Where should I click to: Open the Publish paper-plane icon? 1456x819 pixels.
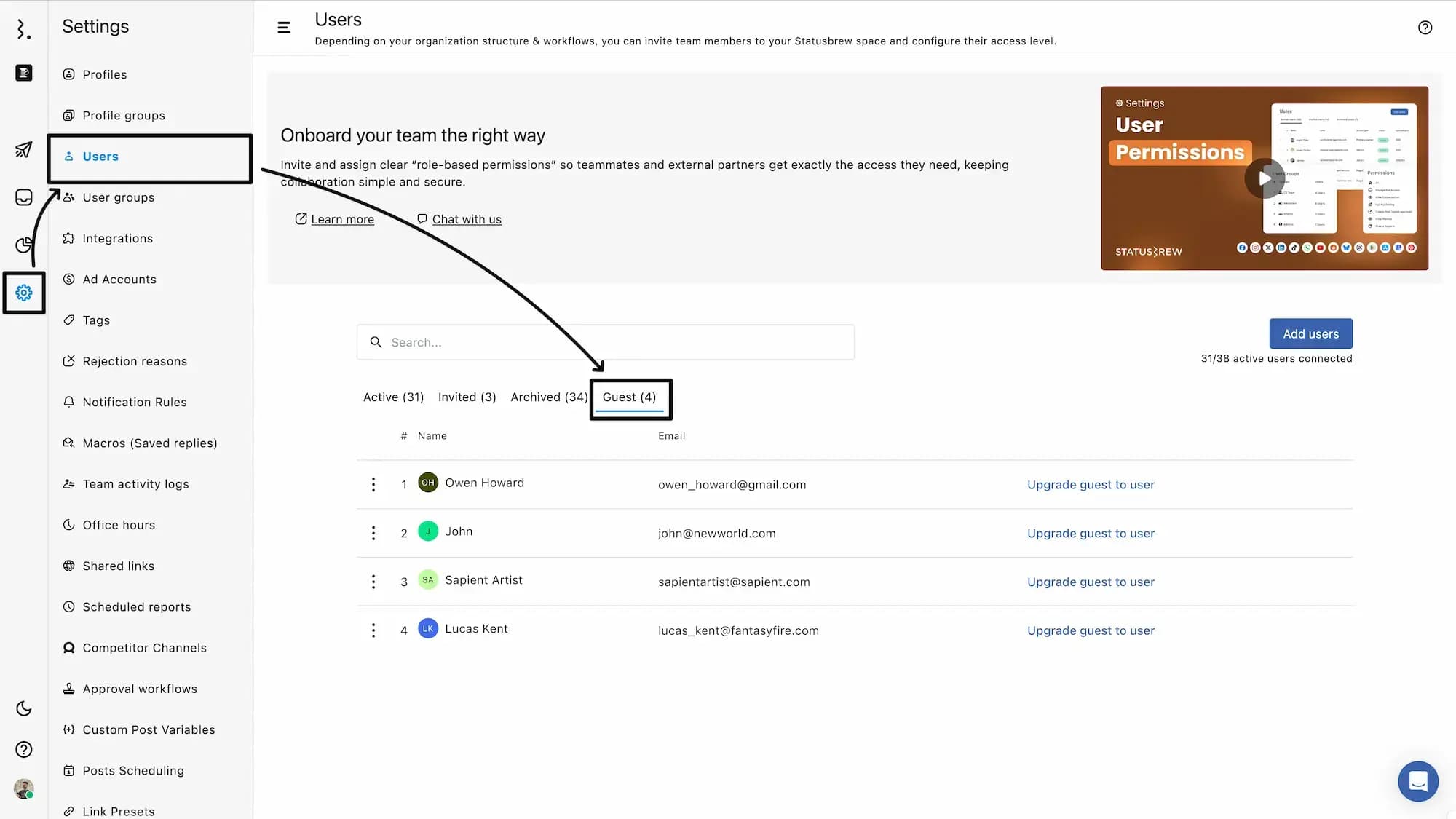[23, 149]
